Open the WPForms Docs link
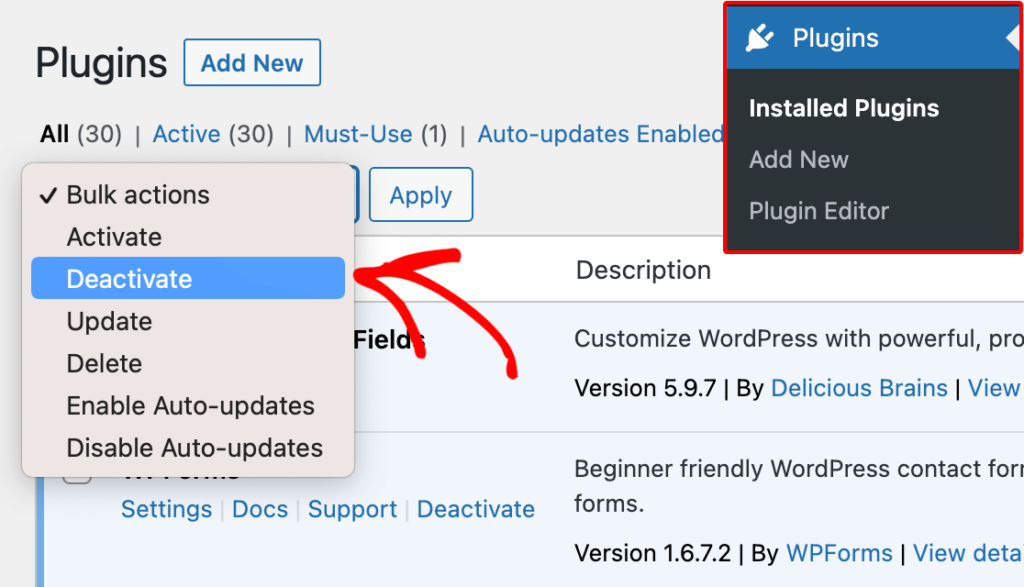The image size is (1024, 587). 260,509
